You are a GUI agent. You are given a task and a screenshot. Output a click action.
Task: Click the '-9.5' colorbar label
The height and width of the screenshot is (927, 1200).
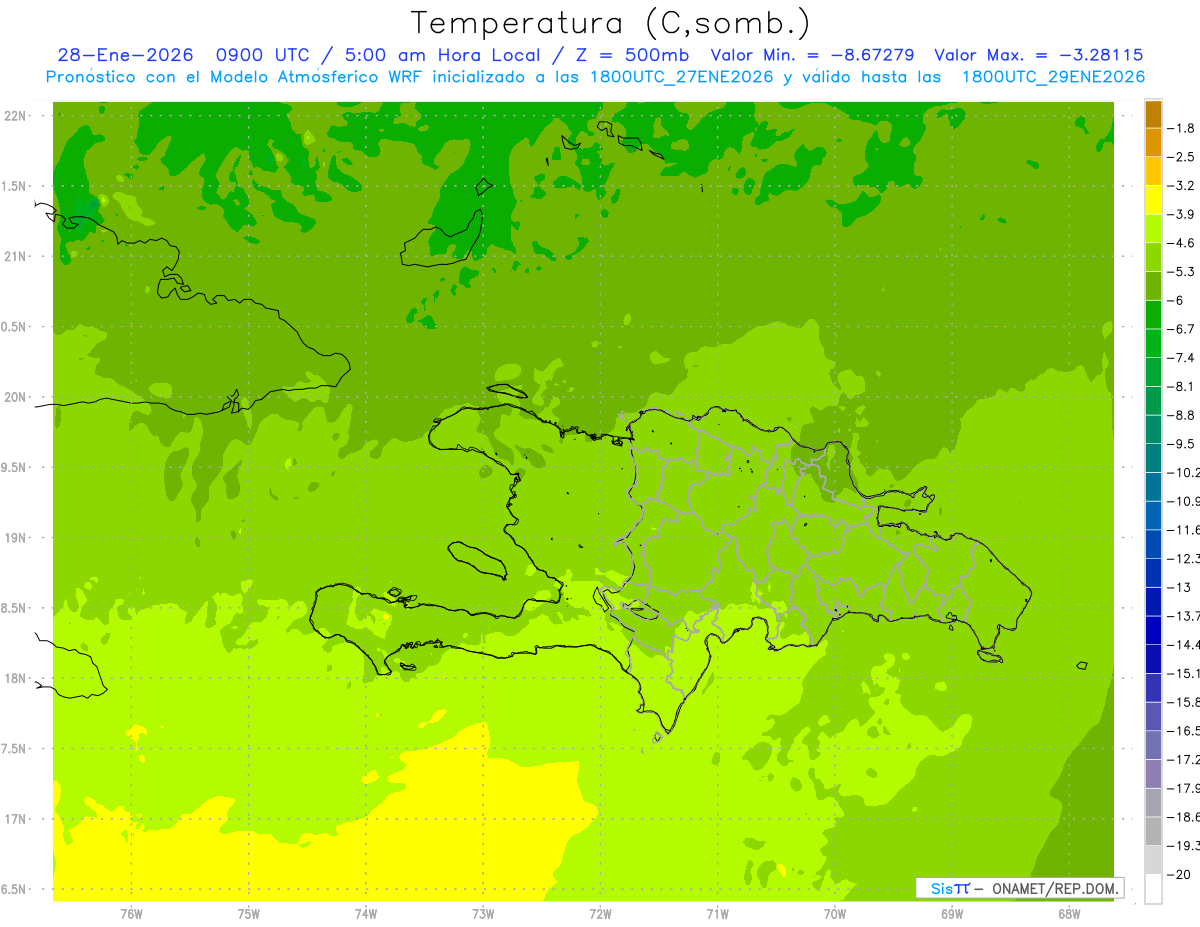tap(1181, 444)
